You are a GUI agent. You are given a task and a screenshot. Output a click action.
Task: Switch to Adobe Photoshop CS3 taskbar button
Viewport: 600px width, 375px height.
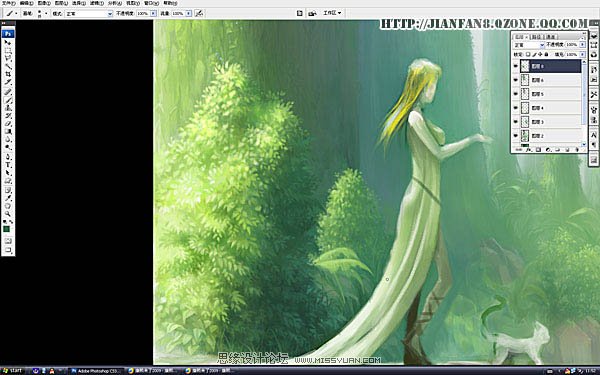[96, 371]
